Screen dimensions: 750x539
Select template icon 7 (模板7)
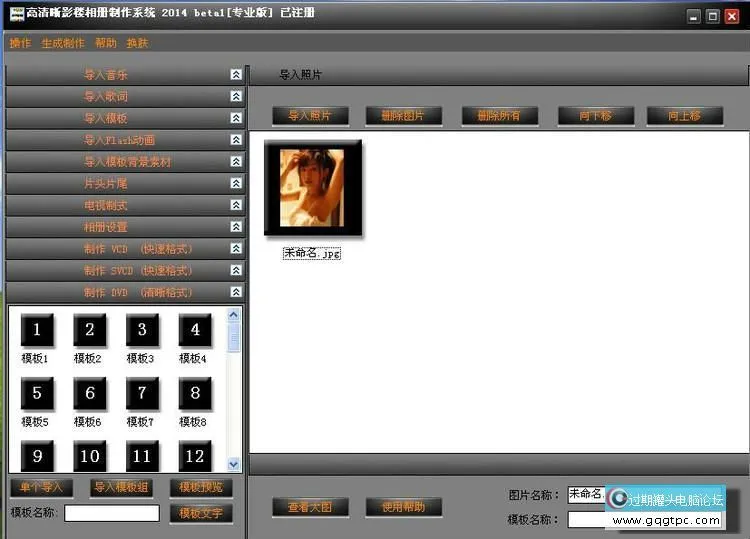[x=142, y=393]
